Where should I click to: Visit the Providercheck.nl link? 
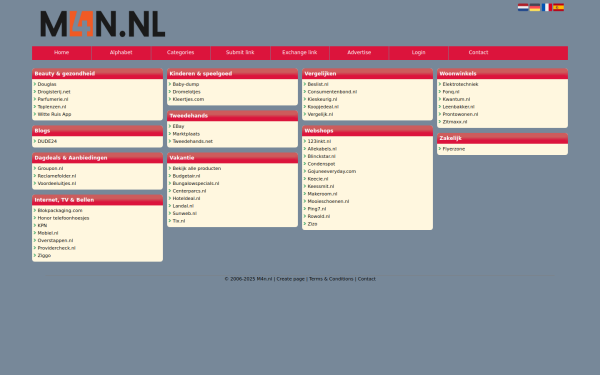click(56, 248)
